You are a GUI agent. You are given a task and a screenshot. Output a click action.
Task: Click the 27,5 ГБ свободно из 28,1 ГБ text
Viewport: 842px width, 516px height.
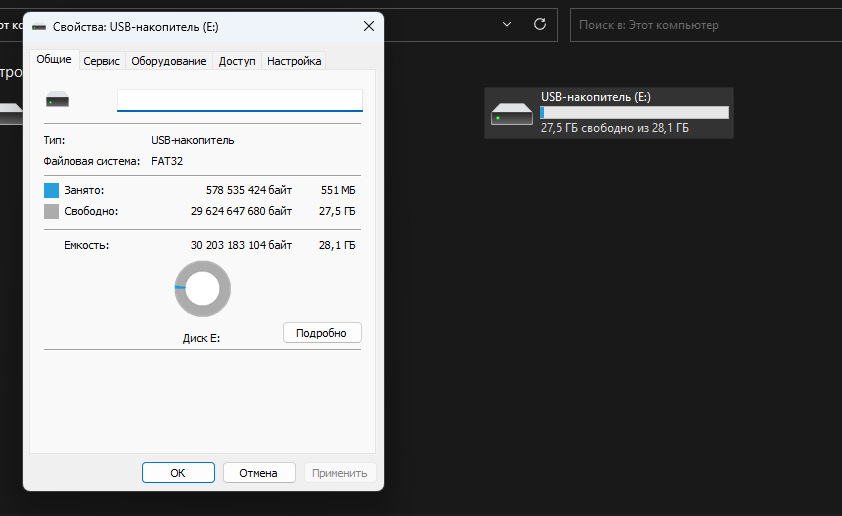click(x=615, y=128)
